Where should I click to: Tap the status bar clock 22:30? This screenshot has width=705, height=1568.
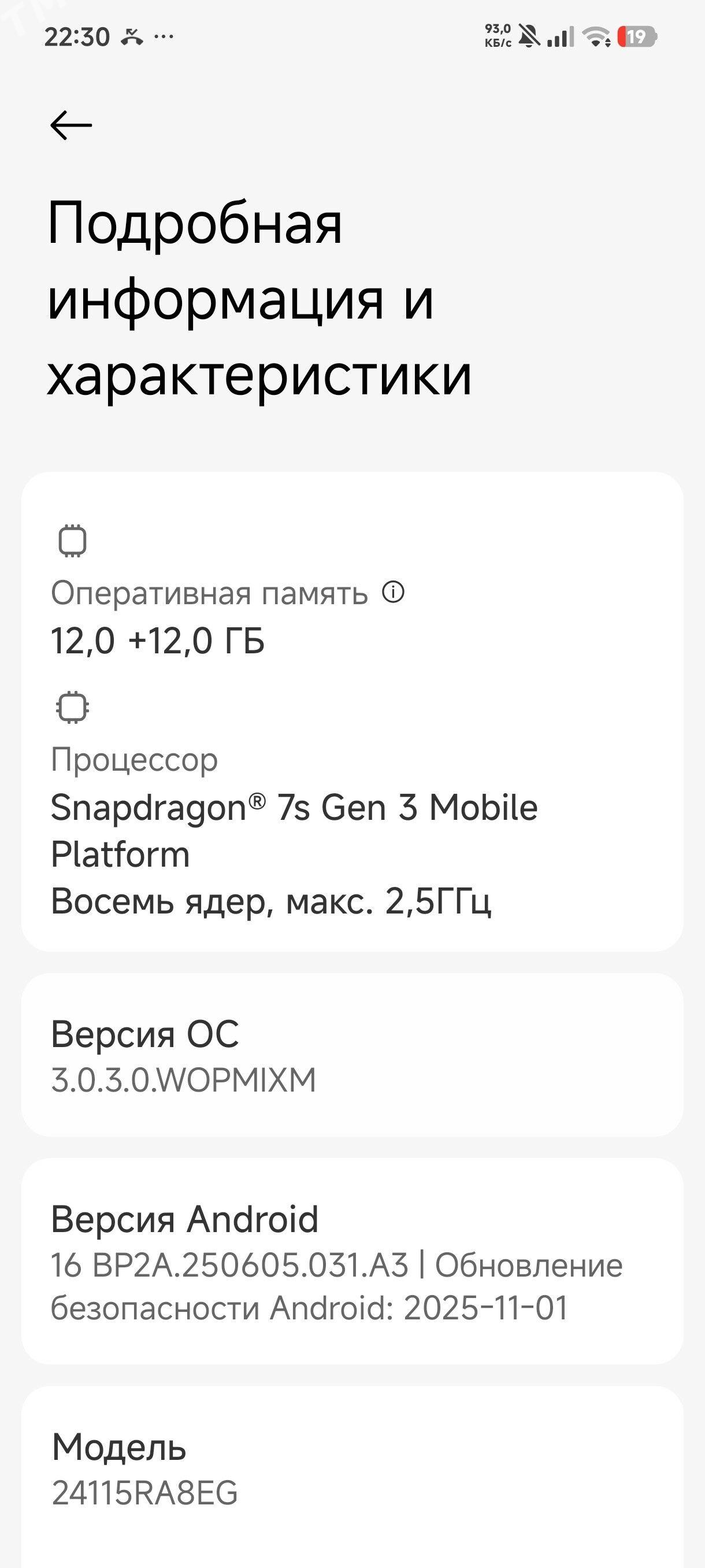tap(77, 37)
